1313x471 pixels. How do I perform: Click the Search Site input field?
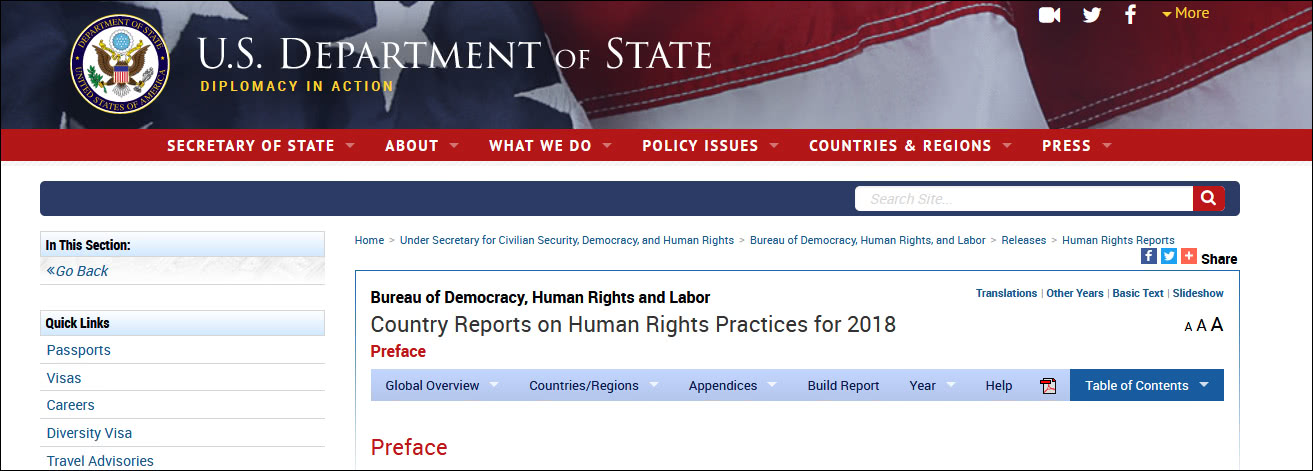tap(1024, 198)
